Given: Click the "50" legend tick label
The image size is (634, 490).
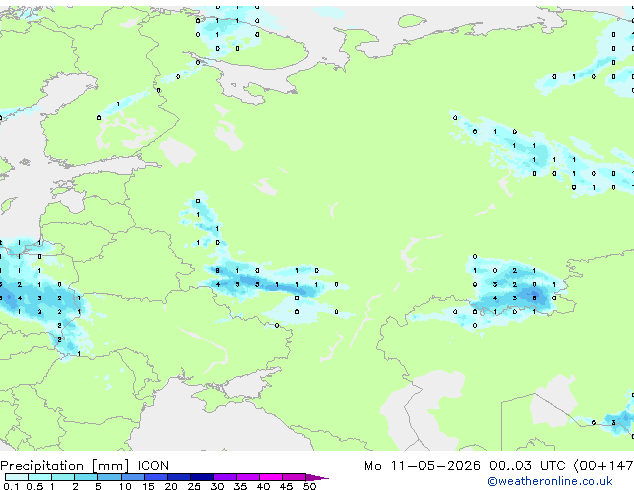Looking at the screenshot, I should point(309,486).
